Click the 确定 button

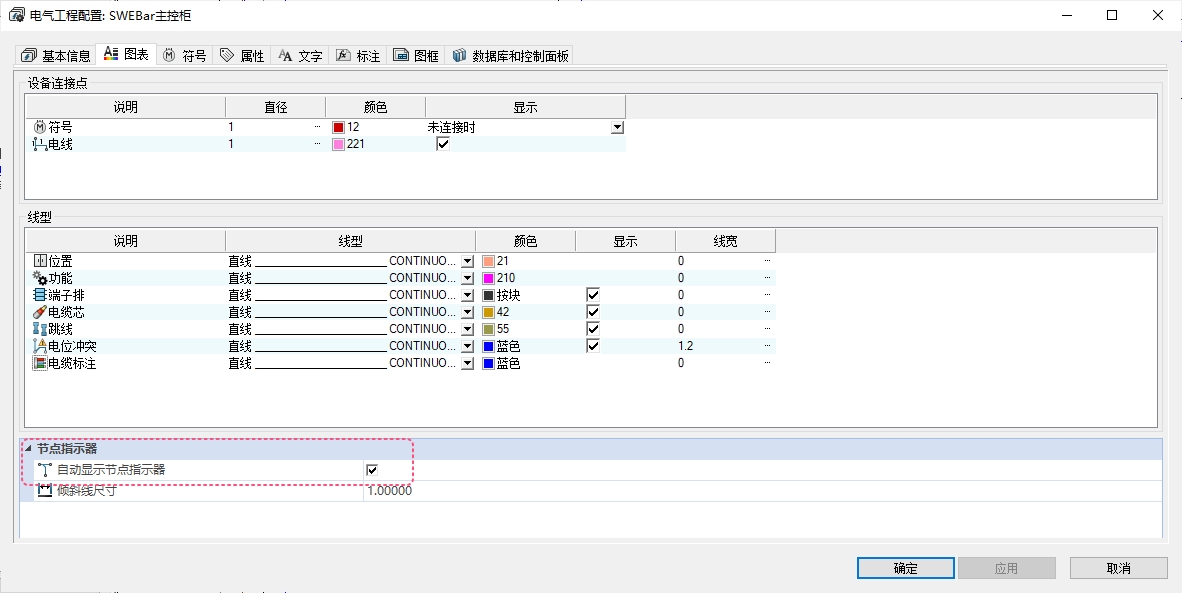[x=905, y=568]
